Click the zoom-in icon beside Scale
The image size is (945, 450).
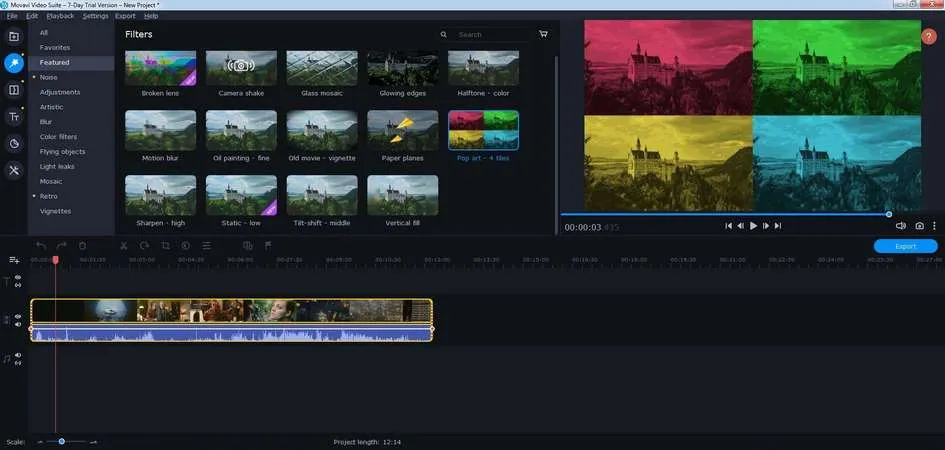93,442
